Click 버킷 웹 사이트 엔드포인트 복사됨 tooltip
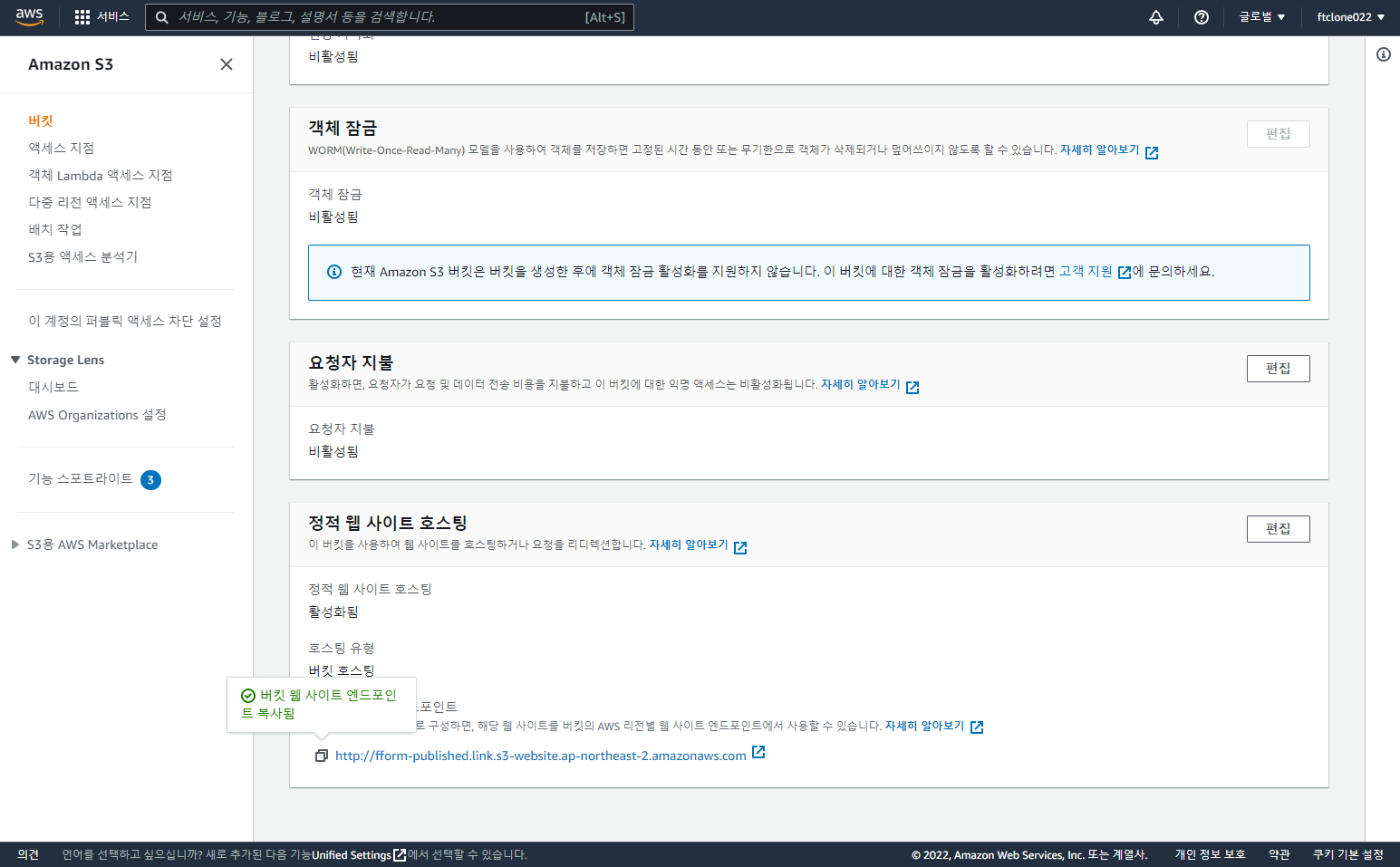 coord(322,705)
